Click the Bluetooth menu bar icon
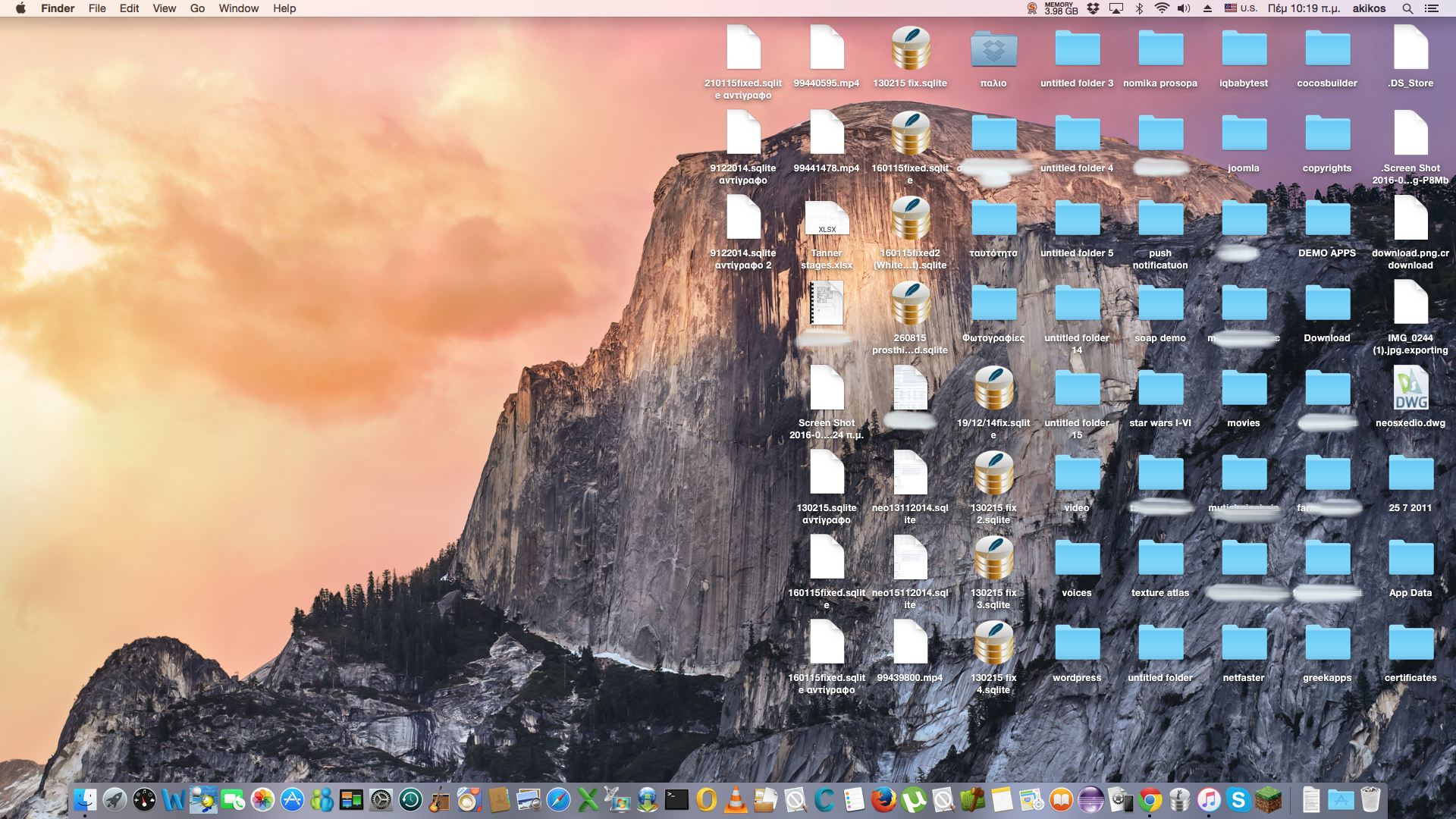Screen dimensions: 1456x819 [x=1138, y=8]
